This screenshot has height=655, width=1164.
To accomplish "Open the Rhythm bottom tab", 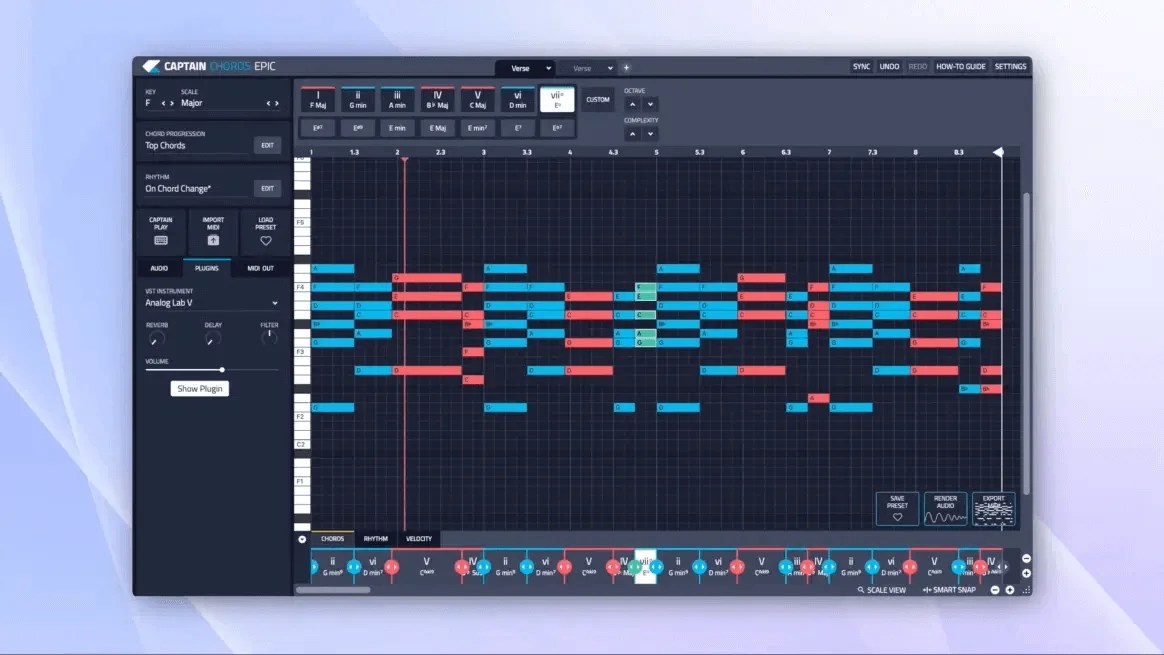I will (x=376, y=539).
